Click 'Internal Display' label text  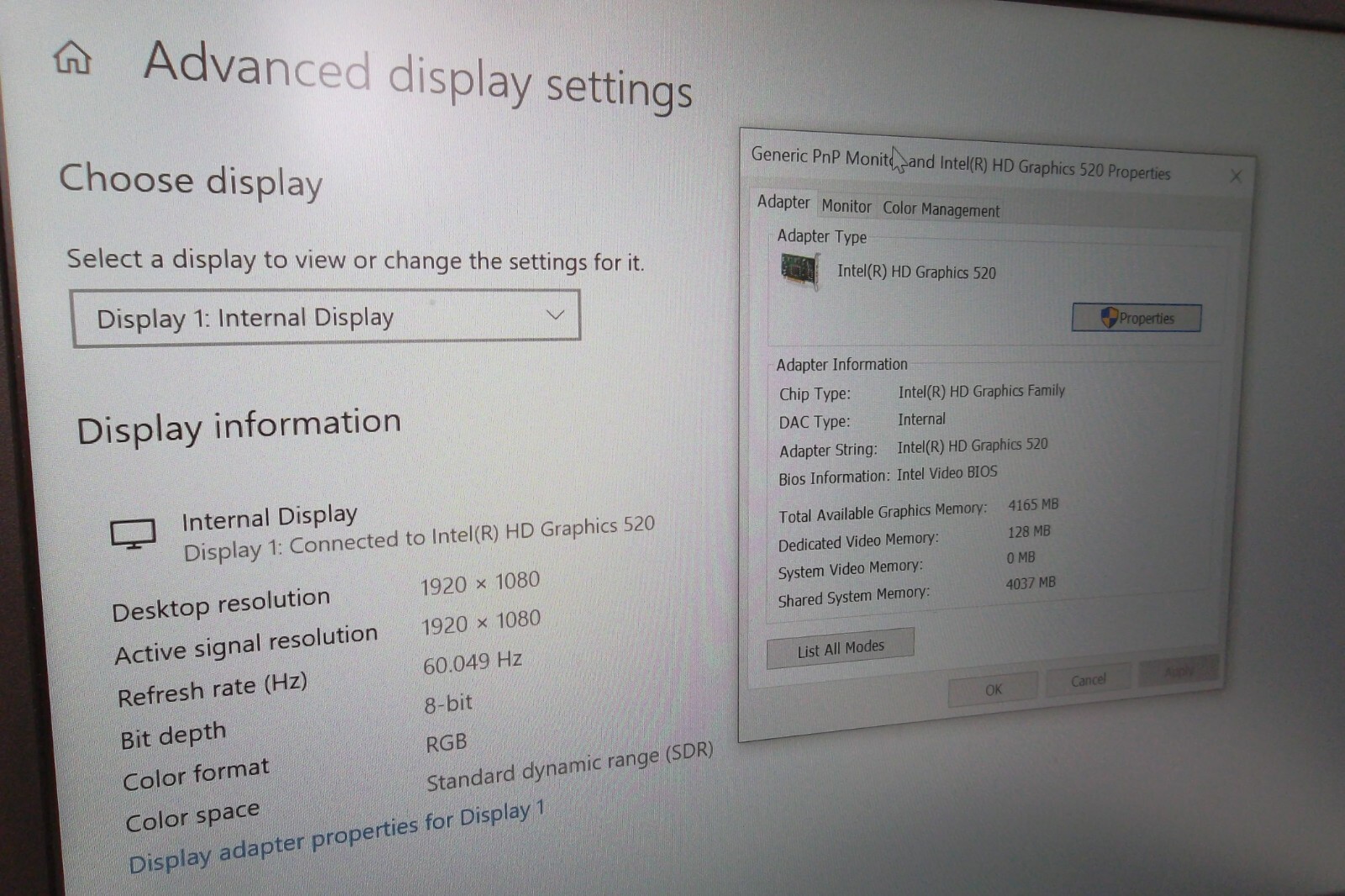[x=269, y=517]
